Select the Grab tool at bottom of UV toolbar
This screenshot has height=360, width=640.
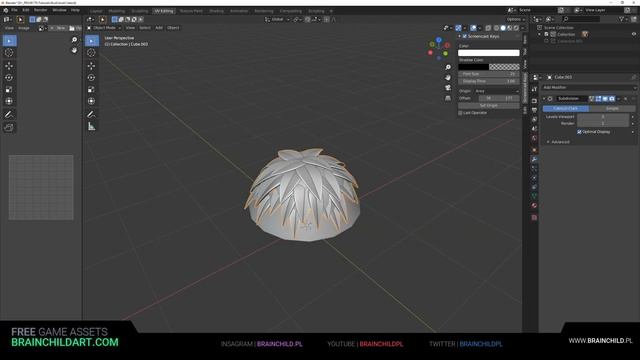[x=9, y=128]
